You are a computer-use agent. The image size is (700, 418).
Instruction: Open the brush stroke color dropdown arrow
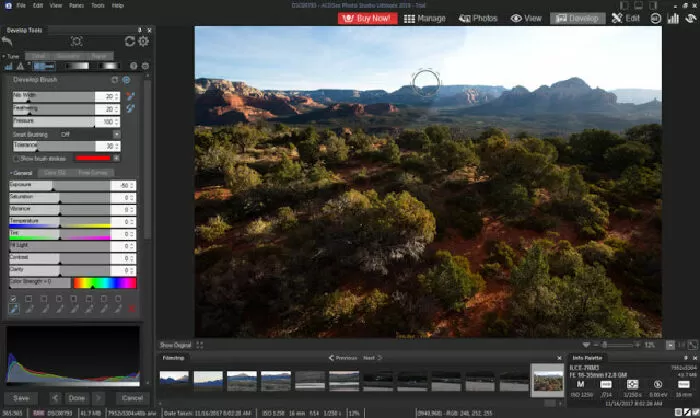pyautogui.click(x=117, y=158)
